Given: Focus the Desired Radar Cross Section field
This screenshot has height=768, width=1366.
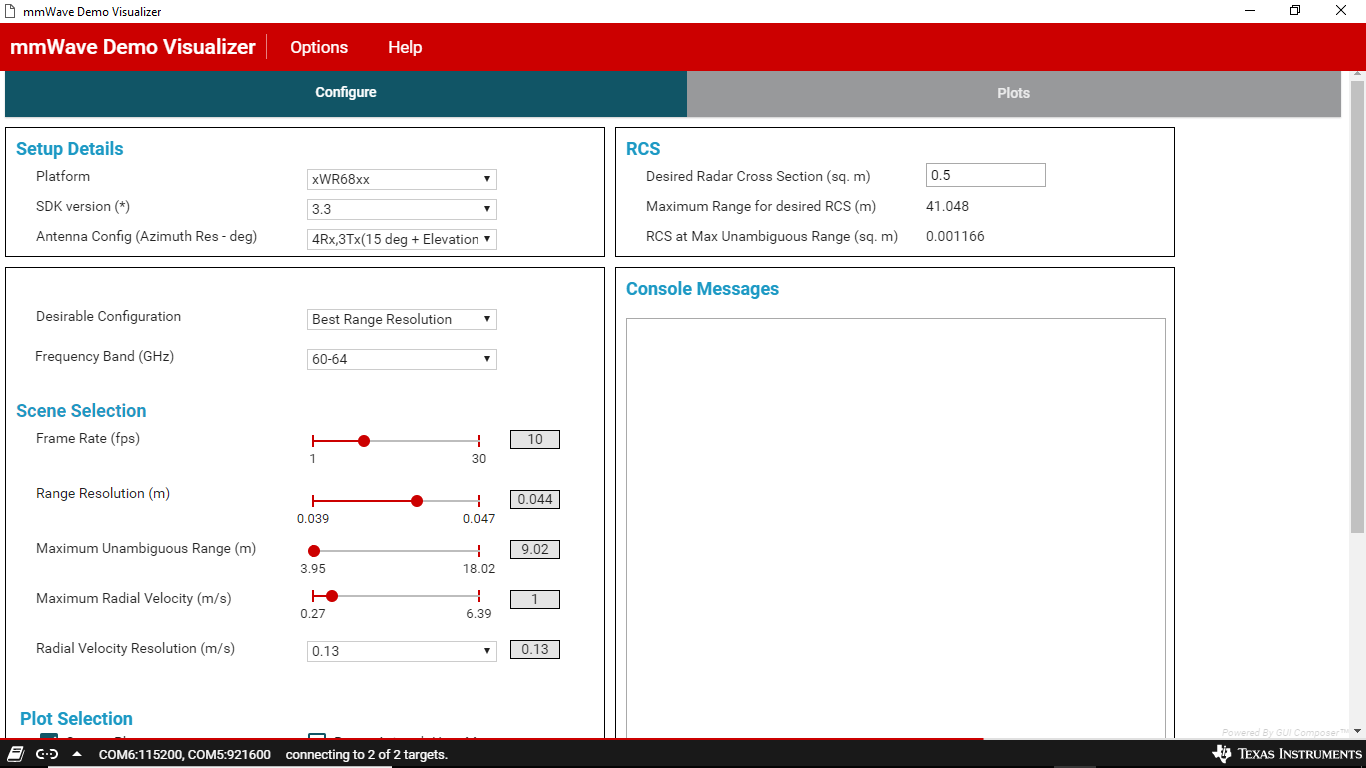Looking at the screenshot, I should [986, 175].
